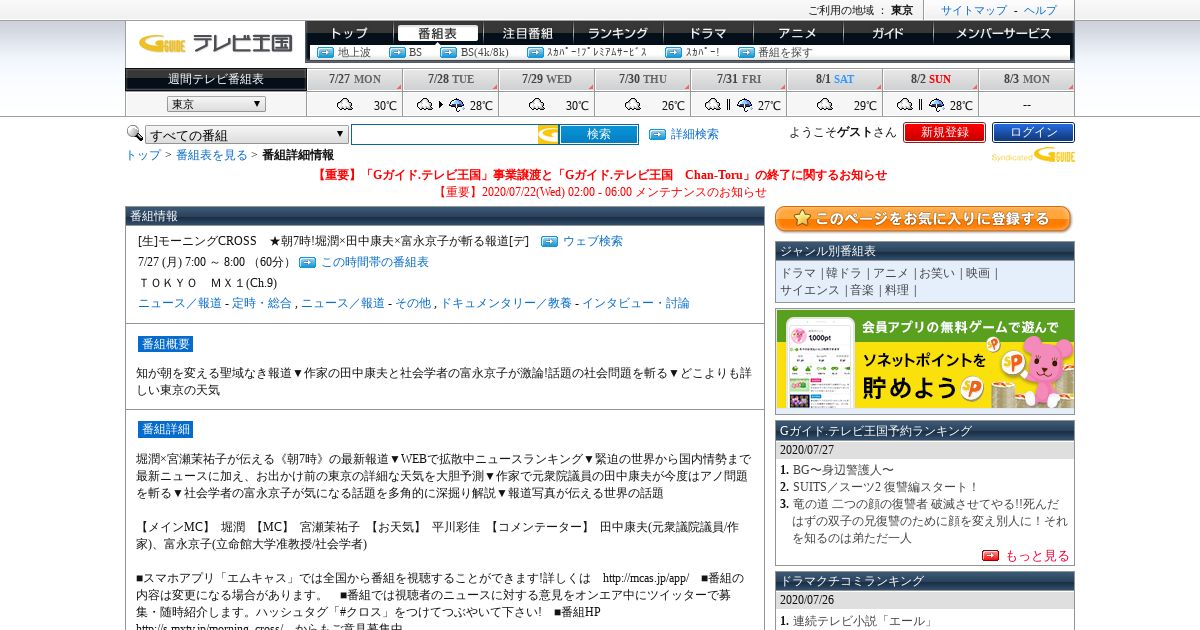Open the 注目番組 navigation tab
1200x630 pixels.
(x=528, y=33)
